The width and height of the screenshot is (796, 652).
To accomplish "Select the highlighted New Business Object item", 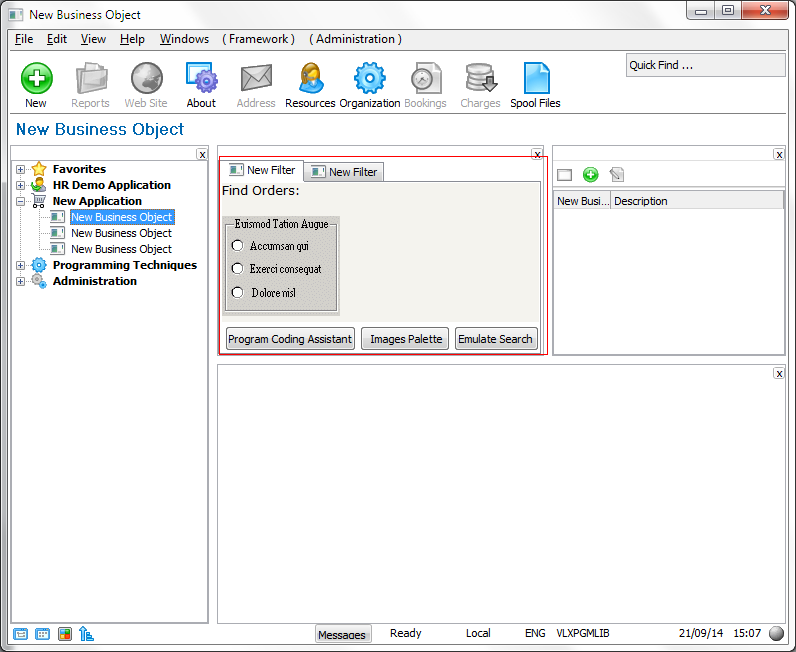I will point(122,217).
